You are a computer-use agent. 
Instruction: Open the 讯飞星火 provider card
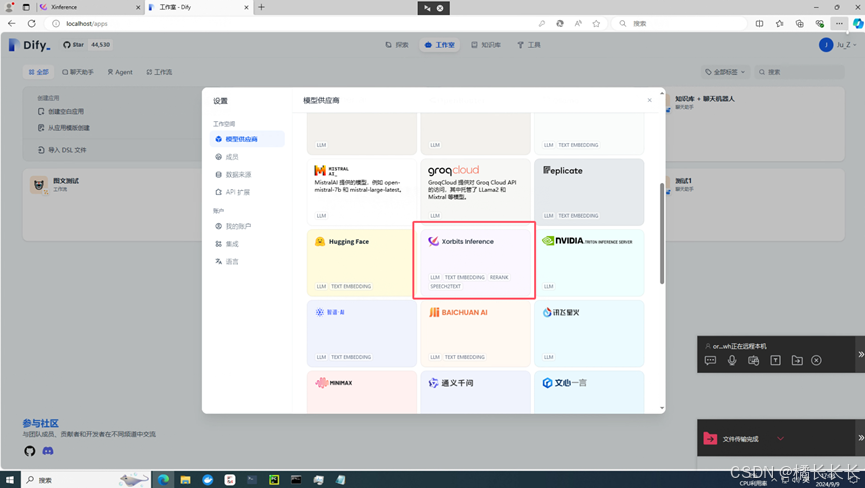pyautogui.click(x=589, y=334)
